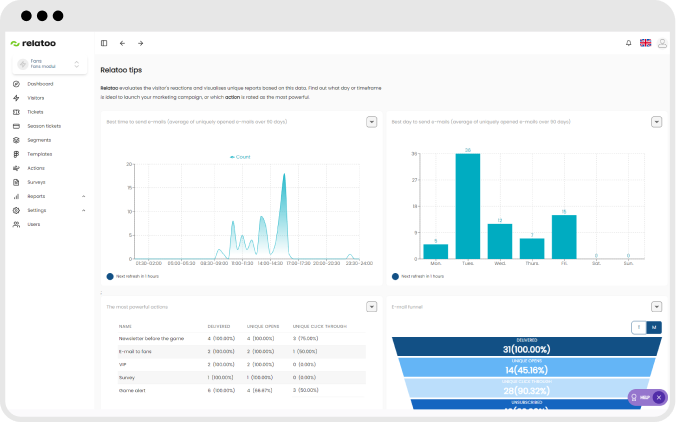The height and width of the screenshot is (422, 676).
Task: Click the Tues. bar in day chart
Action: click(468, 206)
